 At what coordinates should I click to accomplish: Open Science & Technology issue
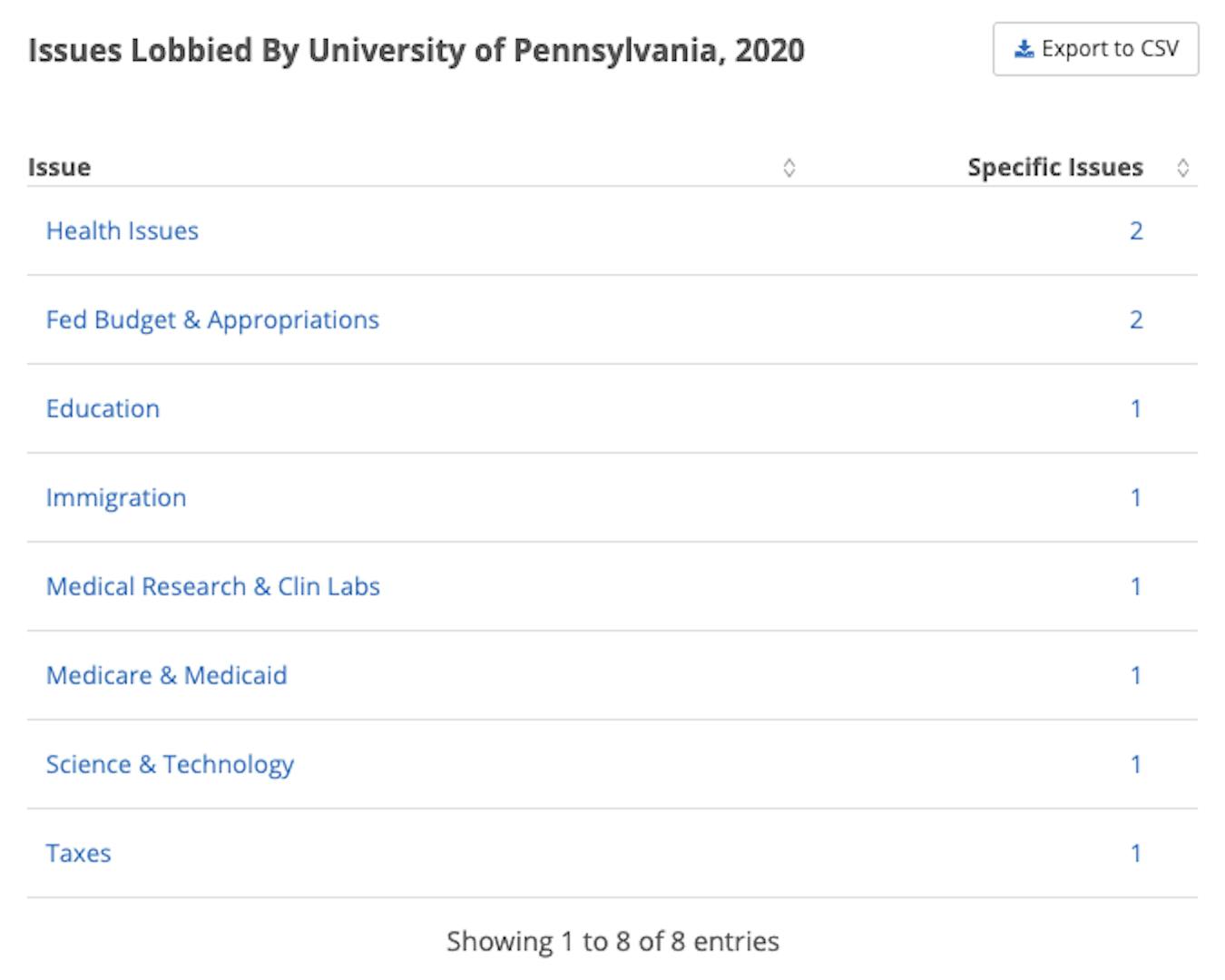[171, 765]
